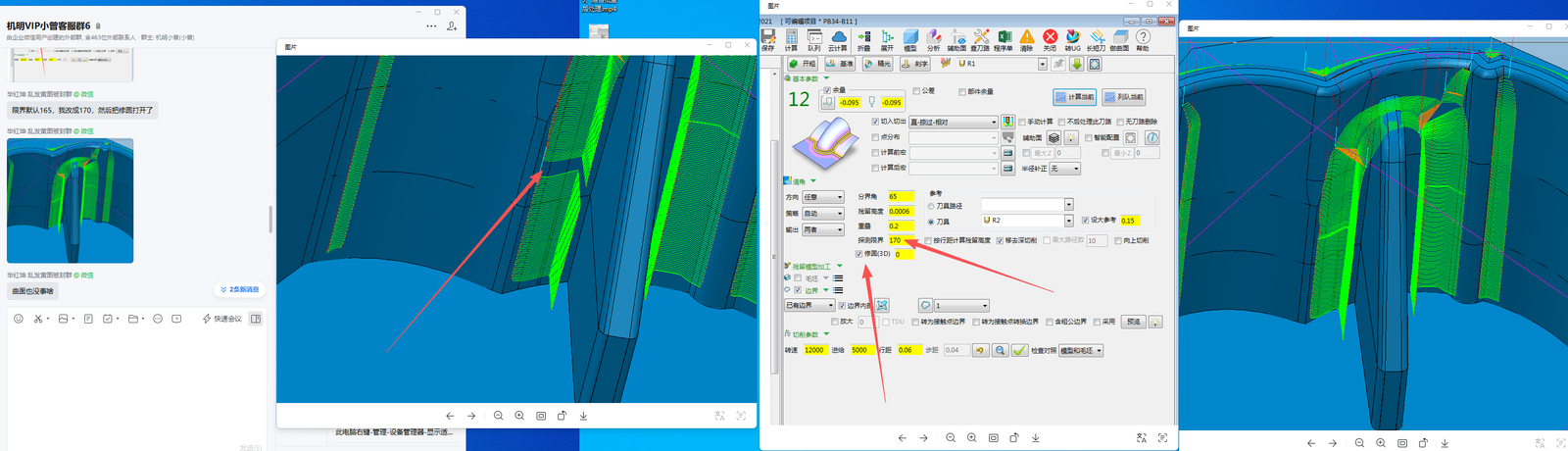The height and width of the screenshot is (451, 1568).
Task: Open the 队列 (Queue) tool
Action: [x=814, y=39]
